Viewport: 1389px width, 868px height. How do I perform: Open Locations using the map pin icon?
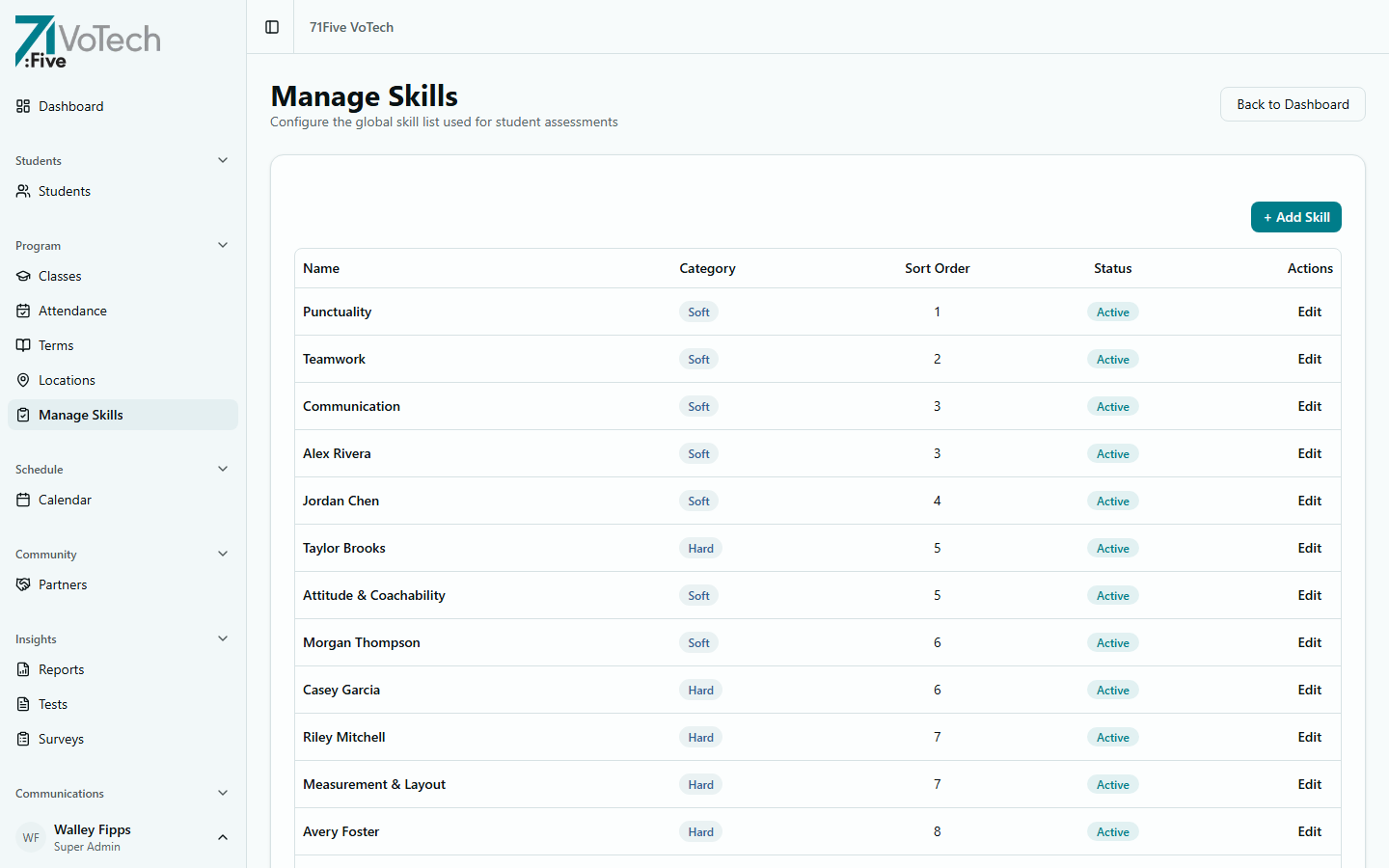coord(23,380)
